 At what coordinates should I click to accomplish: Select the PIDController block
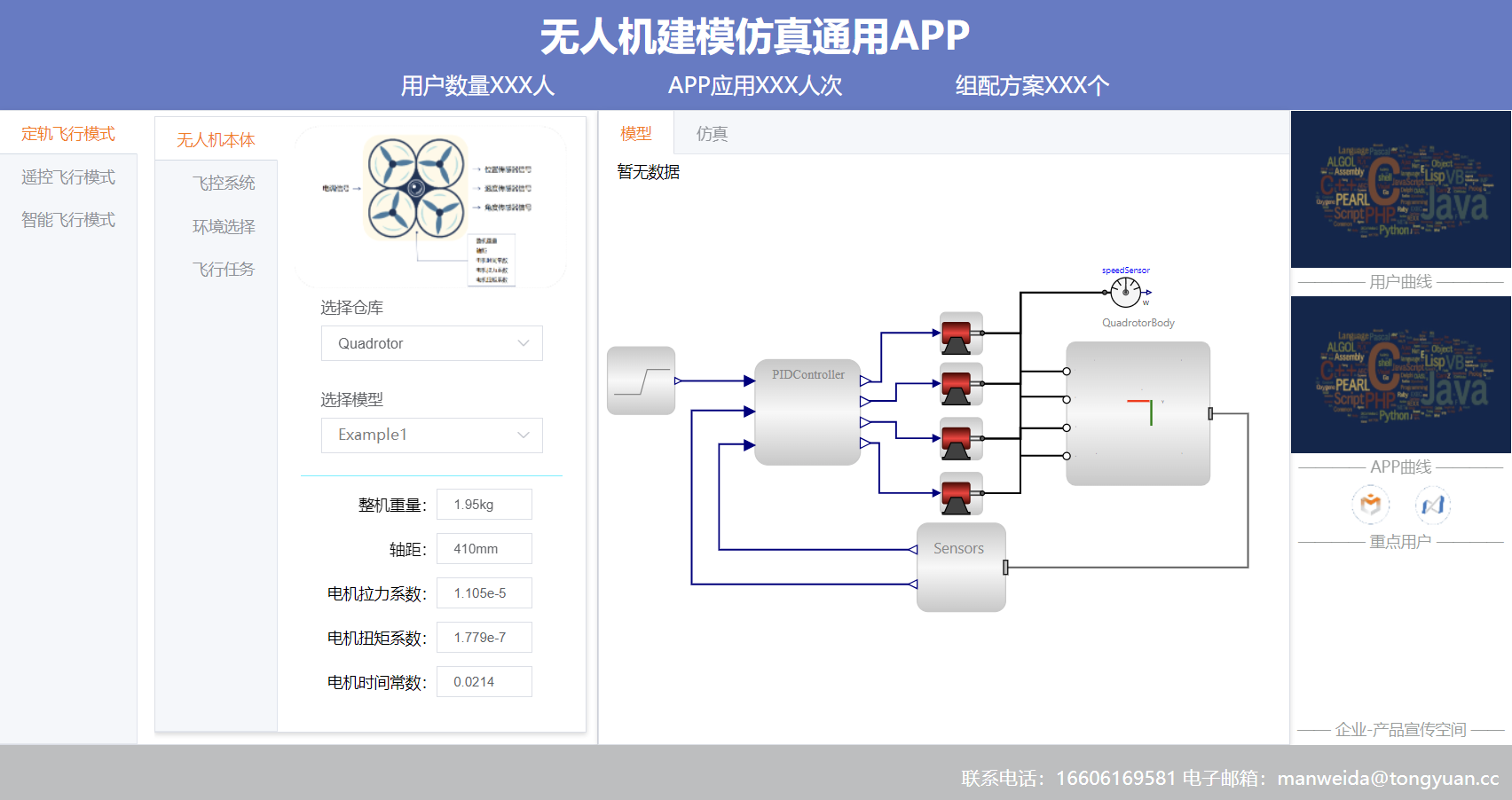[807, 412]
